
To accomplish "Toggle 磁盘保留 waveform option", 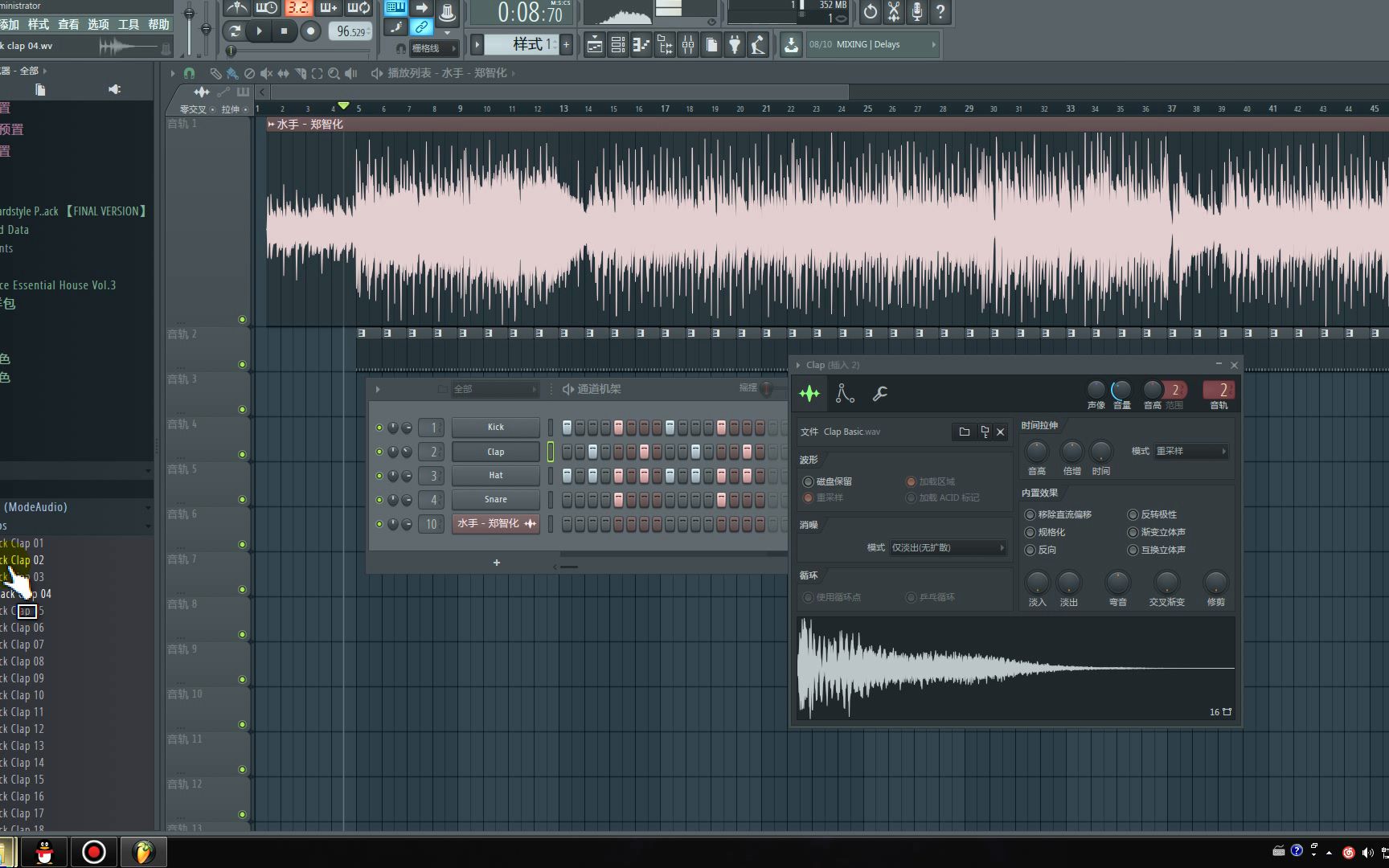I will coord(808,481).
